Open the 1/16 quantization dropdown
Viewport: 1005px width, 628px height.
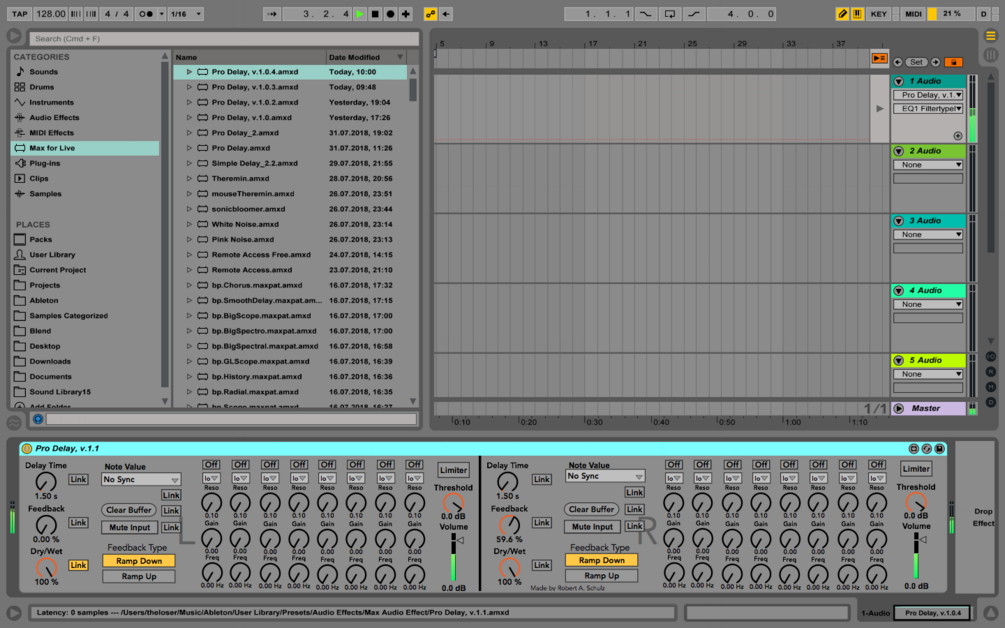(186, 13)
